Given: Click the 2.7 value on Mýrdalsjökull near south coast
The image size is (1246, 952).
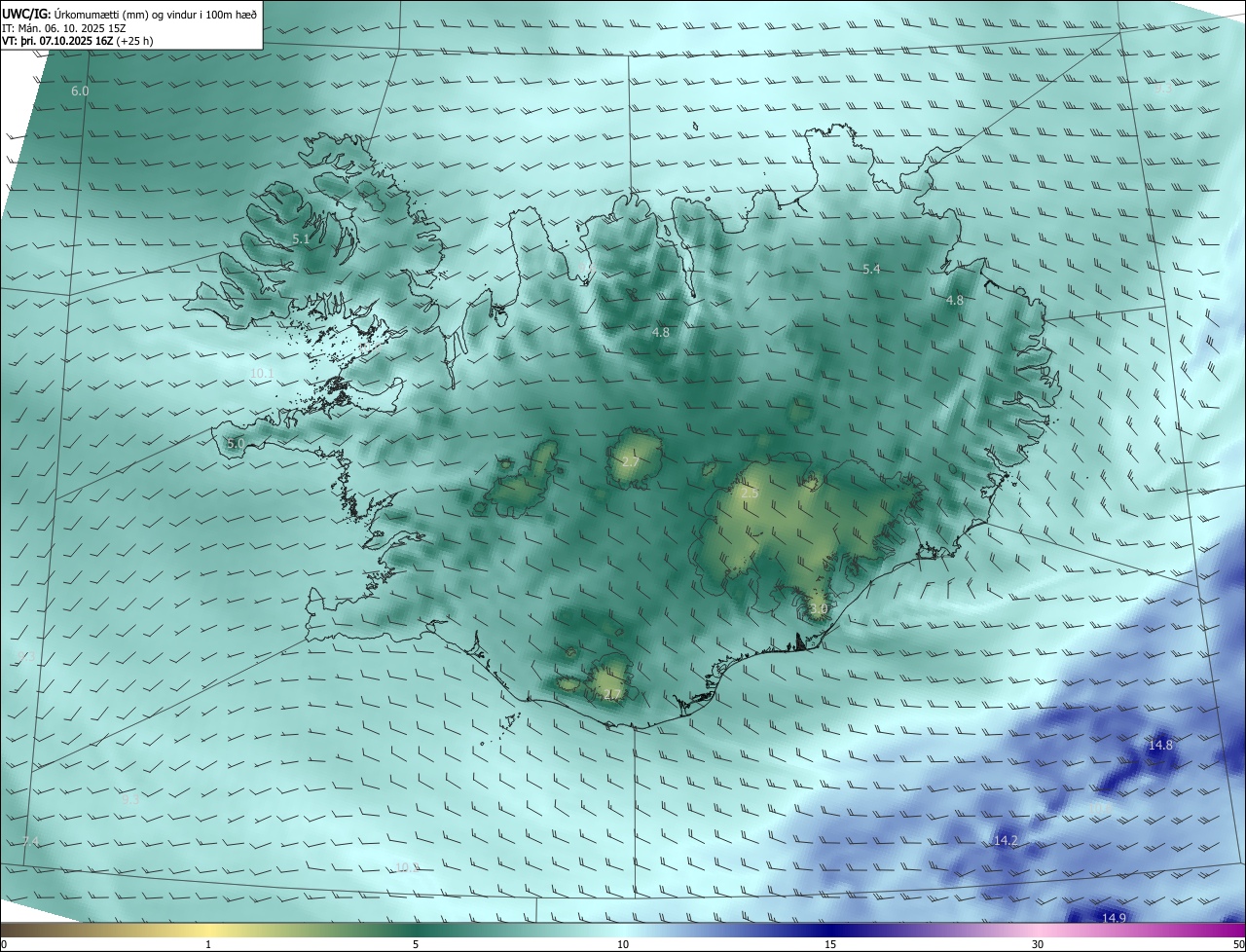Looking at the screenshot, I should [611, 694].
